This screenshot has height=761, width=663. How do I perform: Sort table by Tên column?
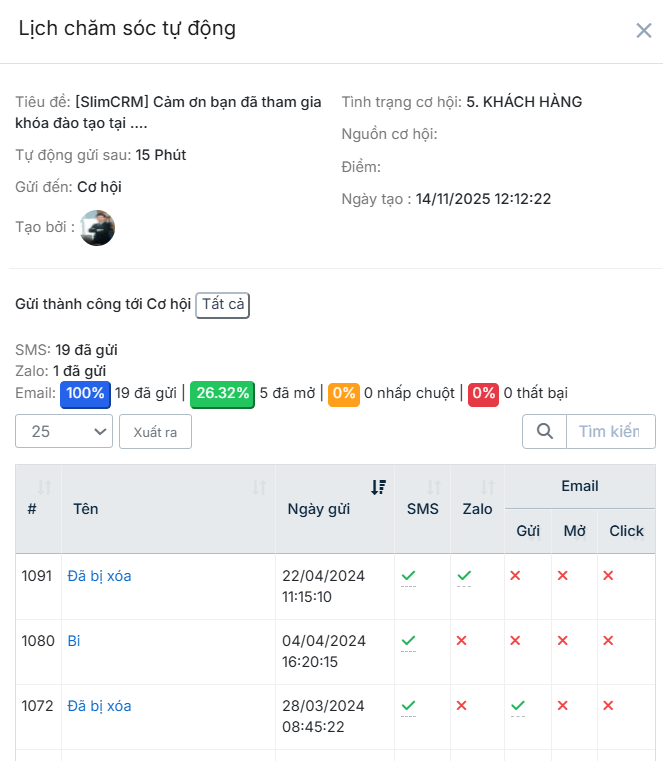[259, 487]
